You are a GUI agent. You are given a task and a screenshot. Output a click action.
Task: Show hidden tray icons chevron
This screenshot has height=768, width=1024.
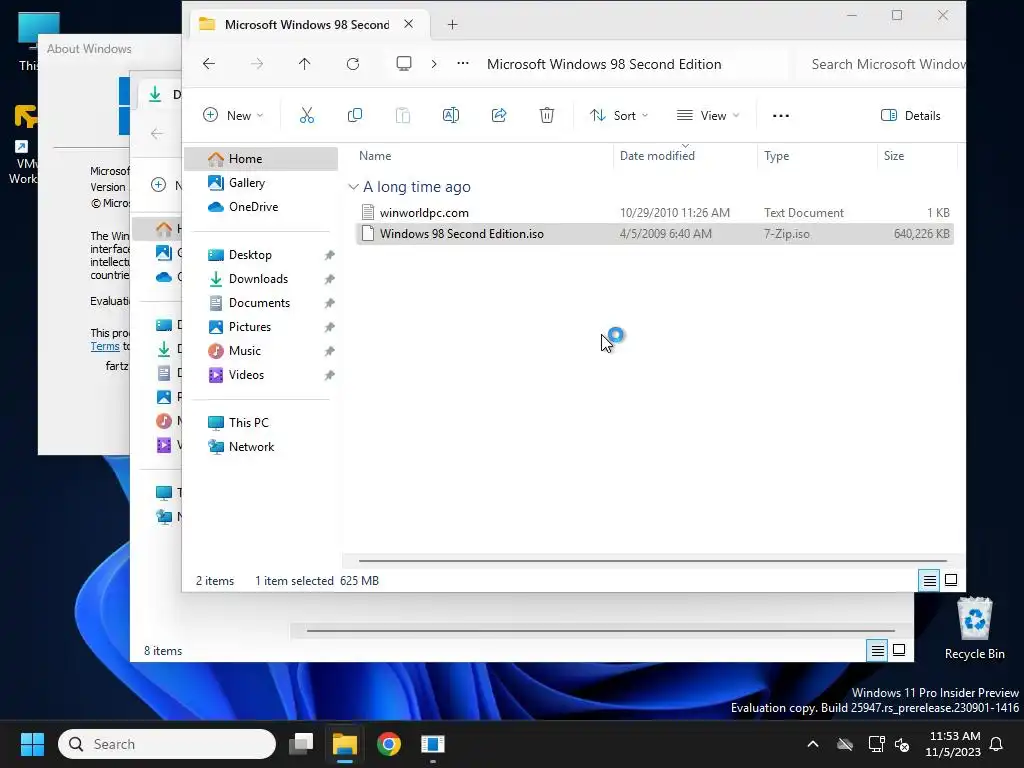click(813, 744)
